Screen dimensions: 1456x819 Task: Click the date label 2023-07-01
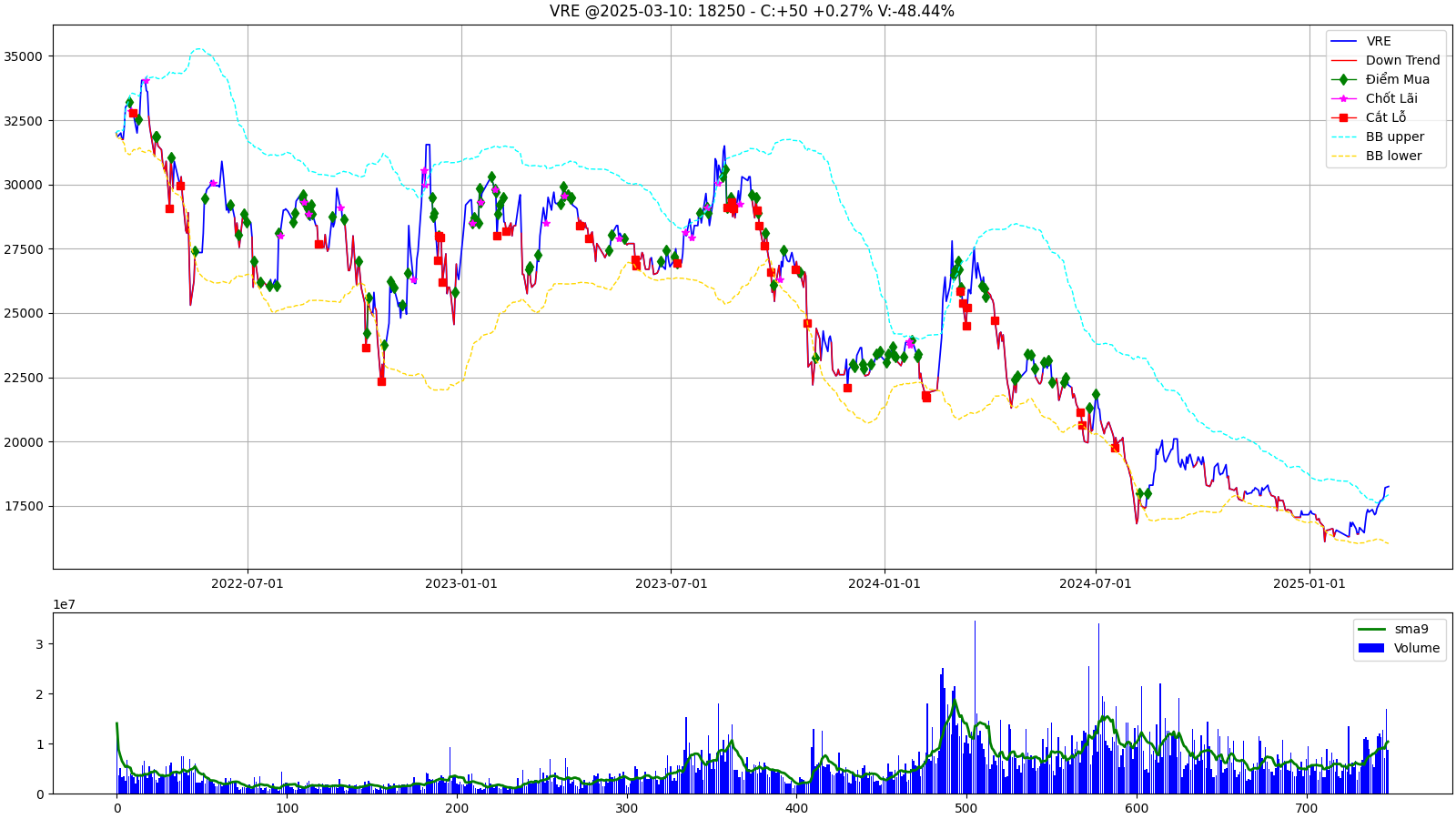(671, 583)
